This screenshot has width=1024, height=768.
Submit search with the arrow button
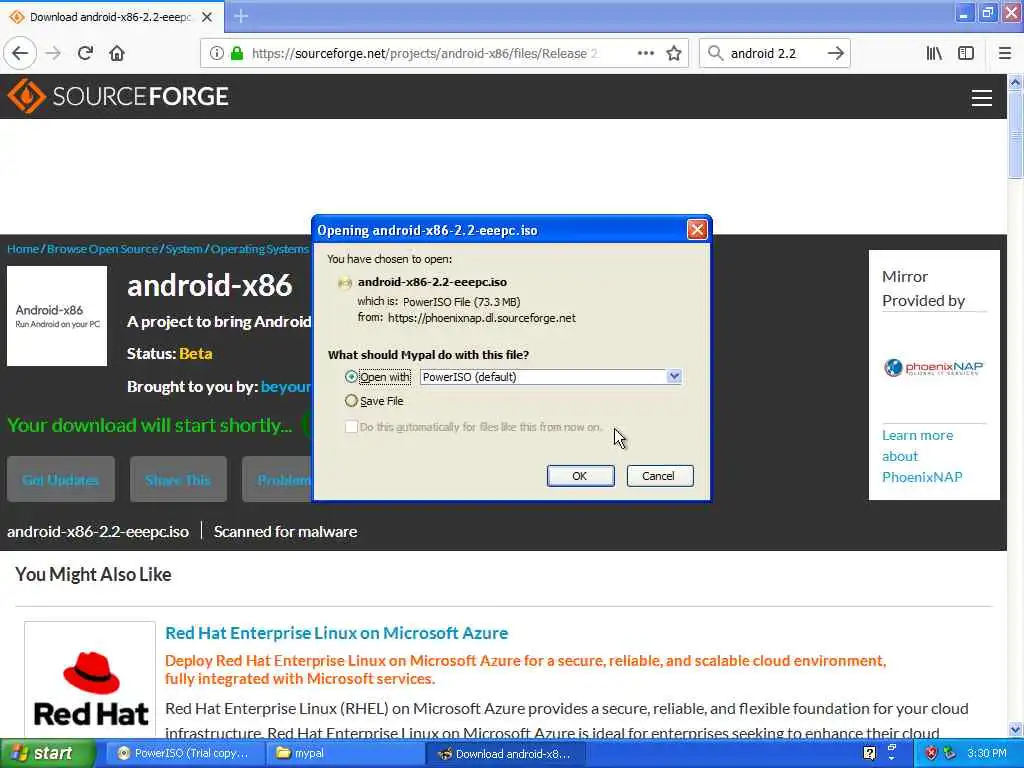(835, 53)
